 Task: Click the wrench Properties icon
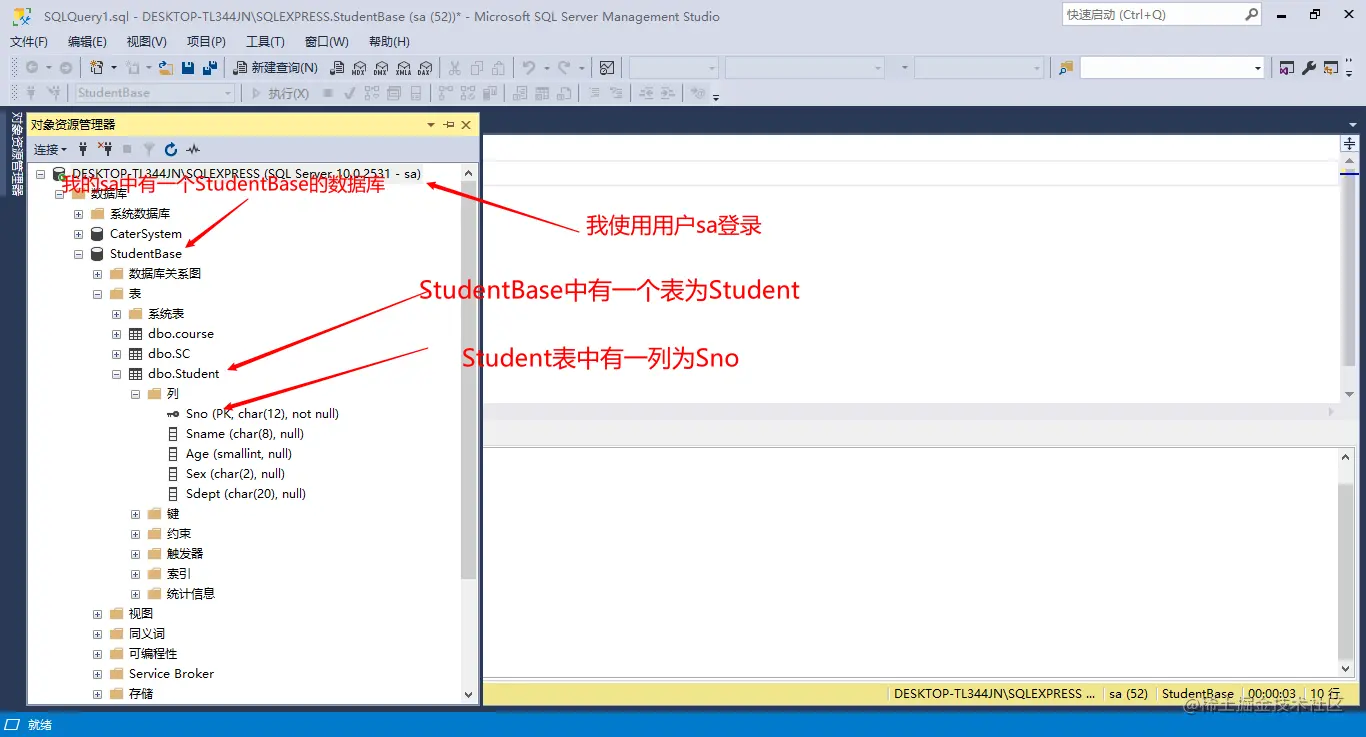click(x=1309, y=68)
